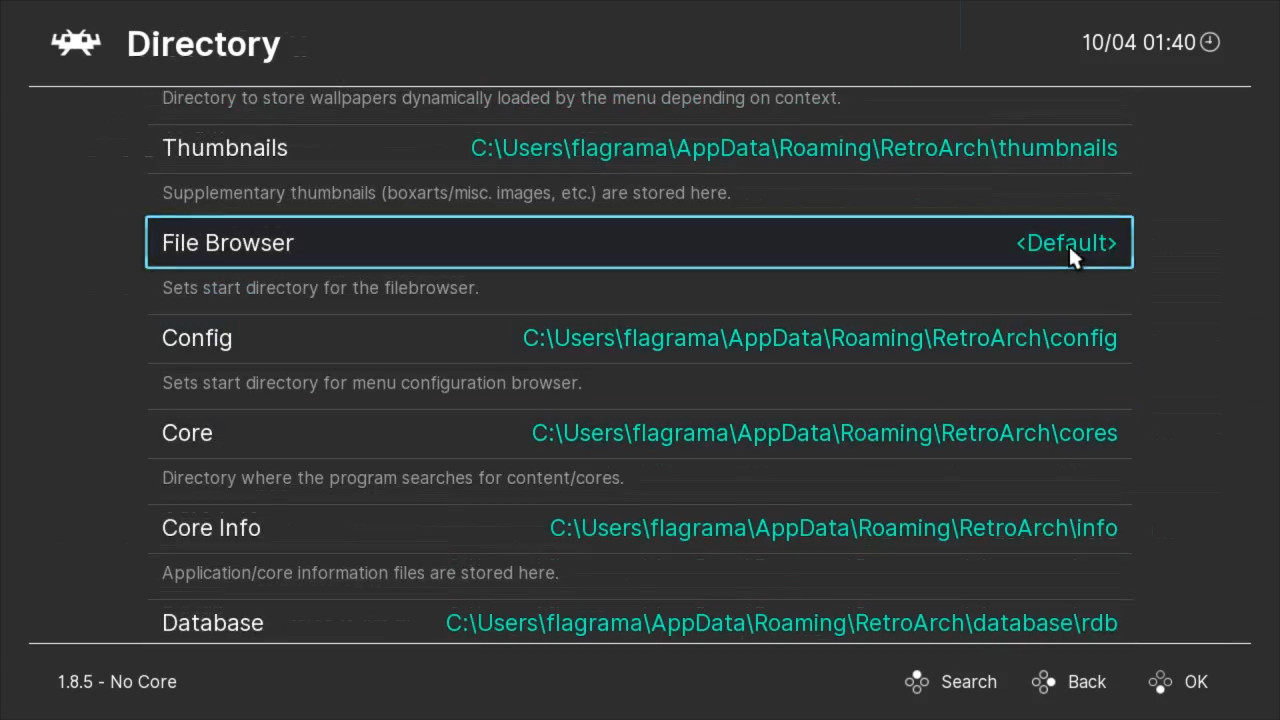Select the Config menu entry
This screenshot has height=720, width=1280.
pyautogui.click(x=197, y=338)
